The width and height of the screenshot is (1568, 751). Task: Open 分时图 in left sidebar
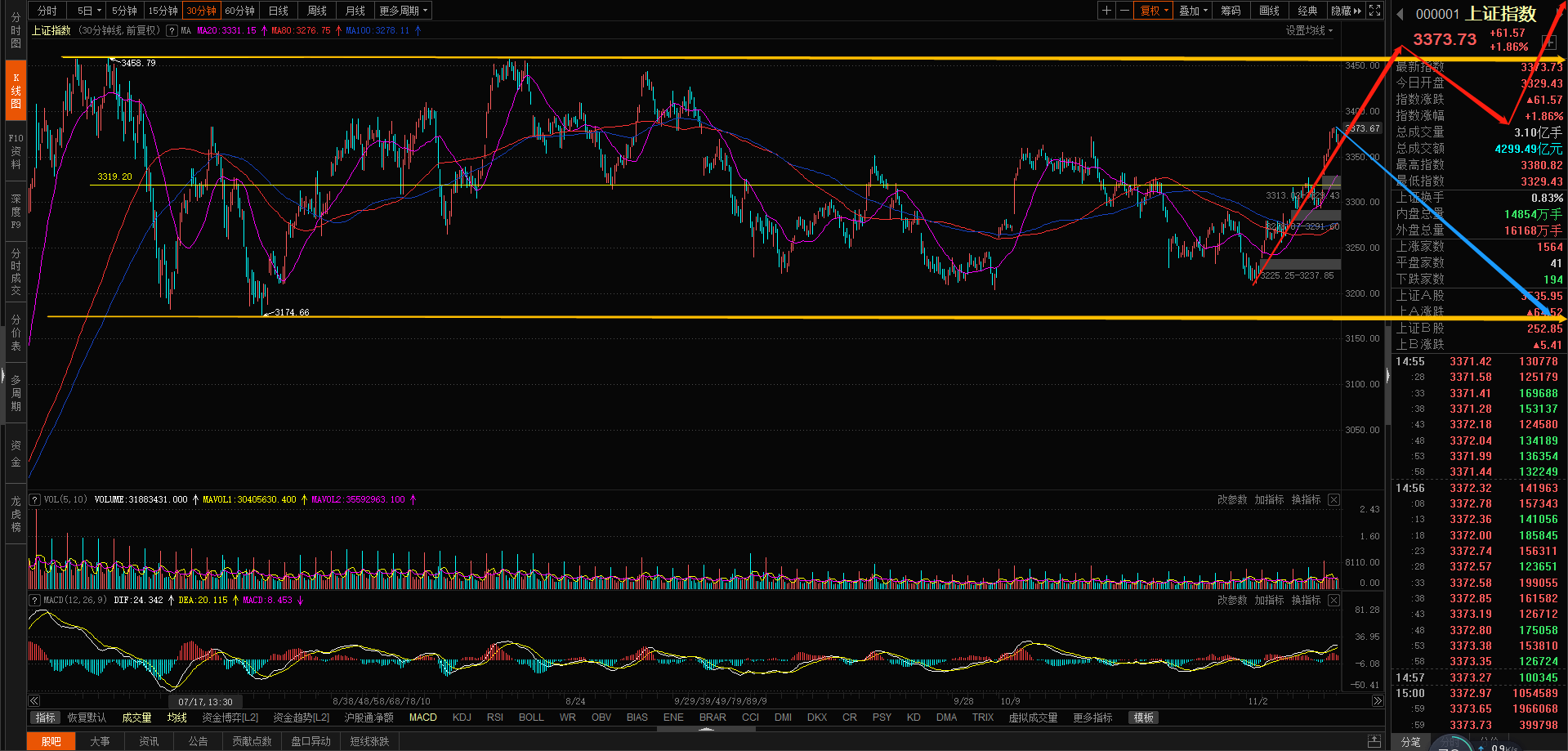coord(16,30)
